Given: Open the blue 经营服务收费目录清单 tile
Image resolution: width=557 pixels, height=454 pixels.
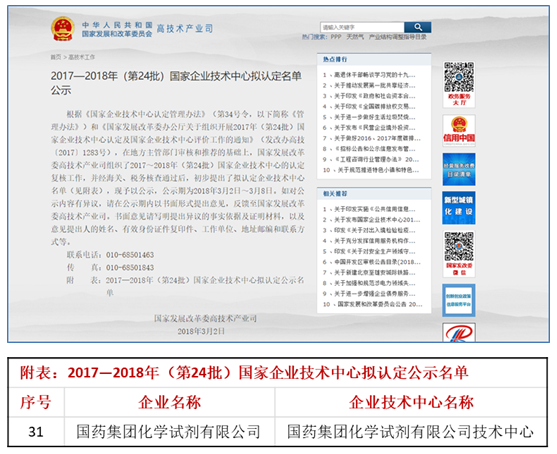Looking at the screenshot, I should tap(459, 169).
